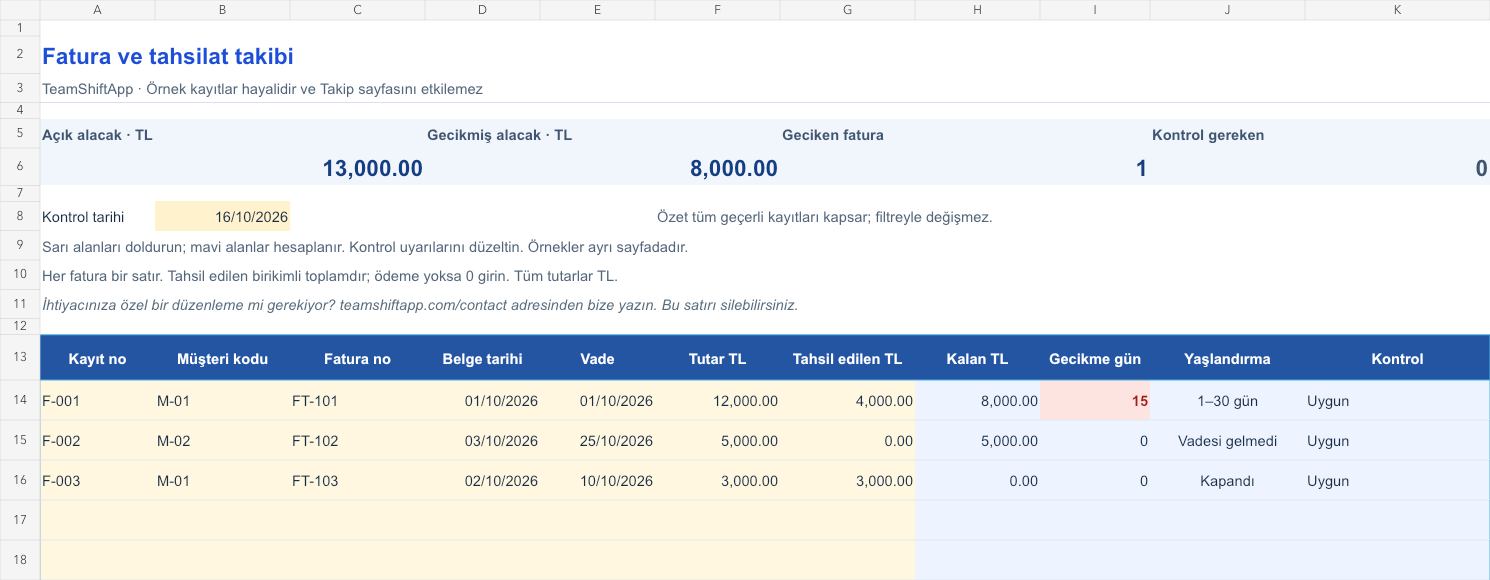Select invoice number FT-101

click(357, 401)
